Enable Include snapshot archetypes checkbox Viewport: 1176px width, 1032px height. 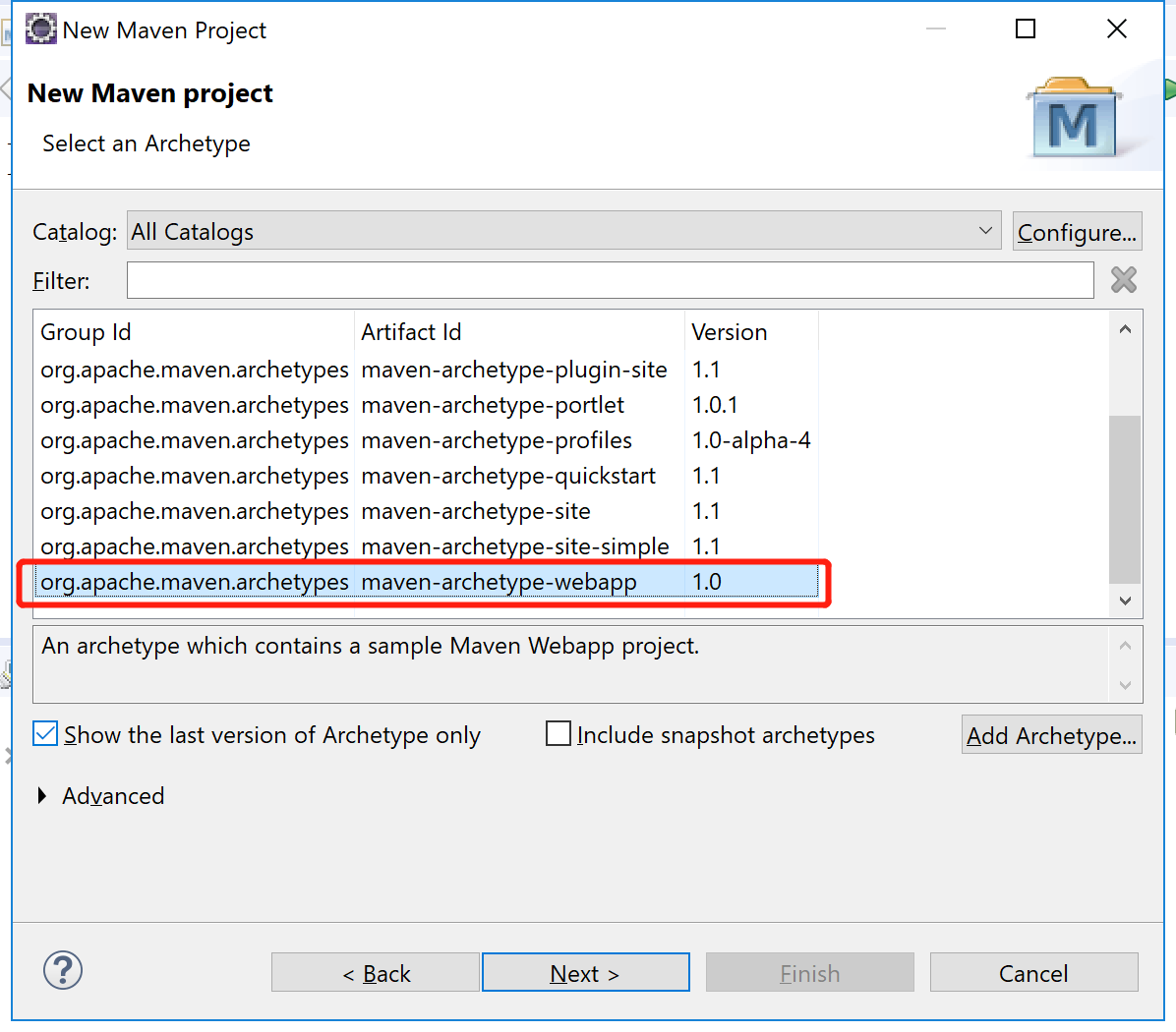(x=559, y=734)
